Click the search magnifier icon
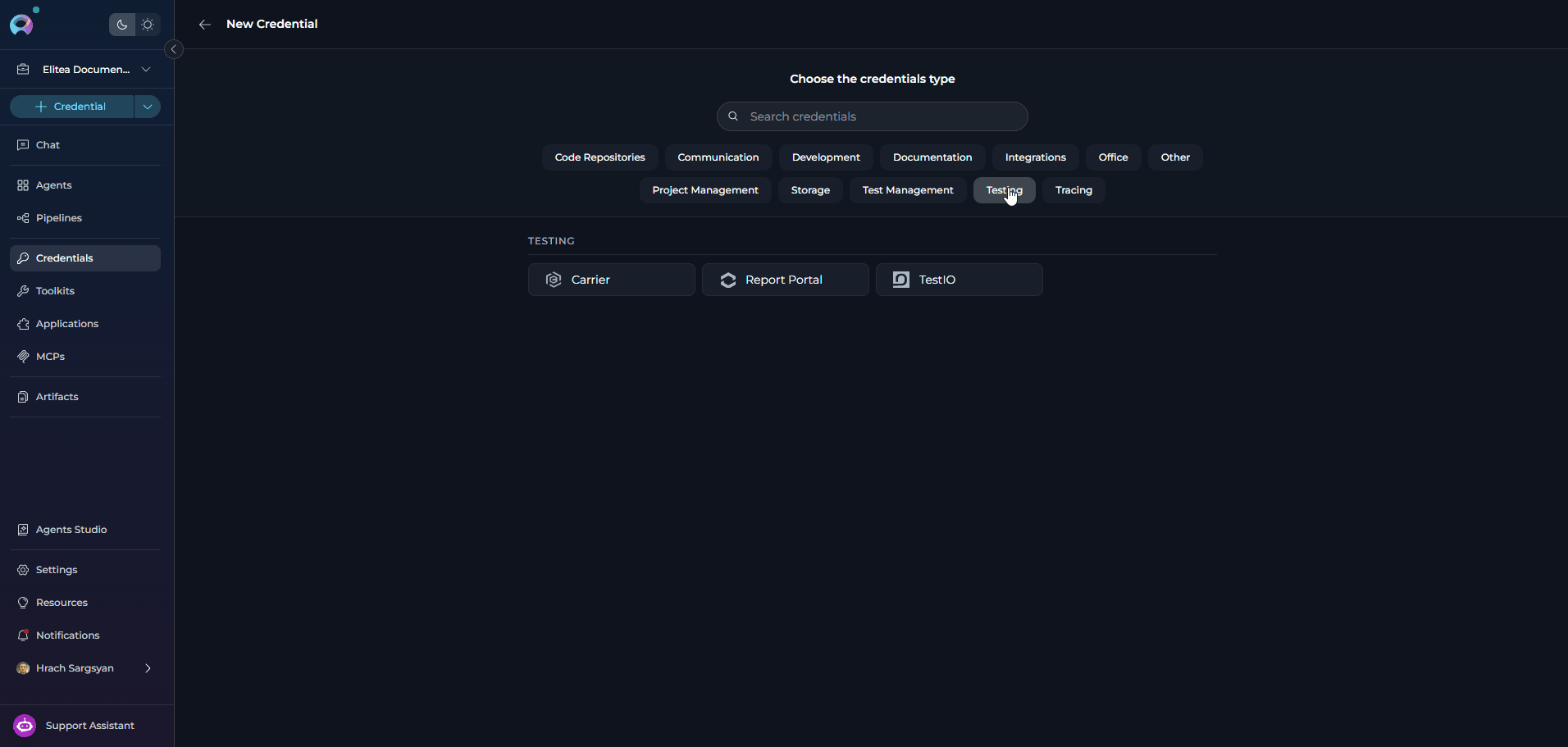This screenshot has width=1568, height=747. point(733,116)
